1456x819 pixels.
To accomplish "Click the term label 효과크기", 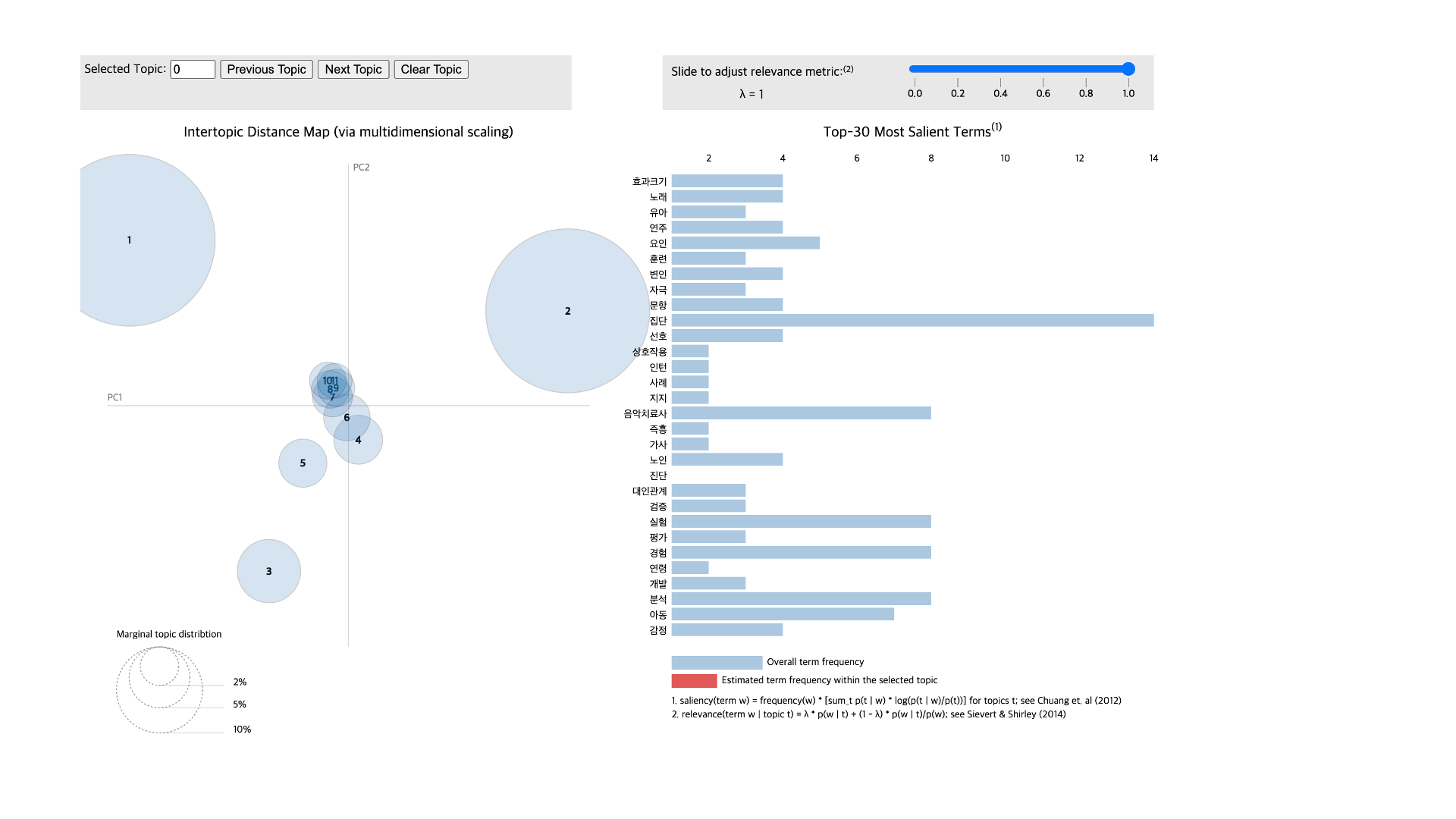I will click(649, 181).
